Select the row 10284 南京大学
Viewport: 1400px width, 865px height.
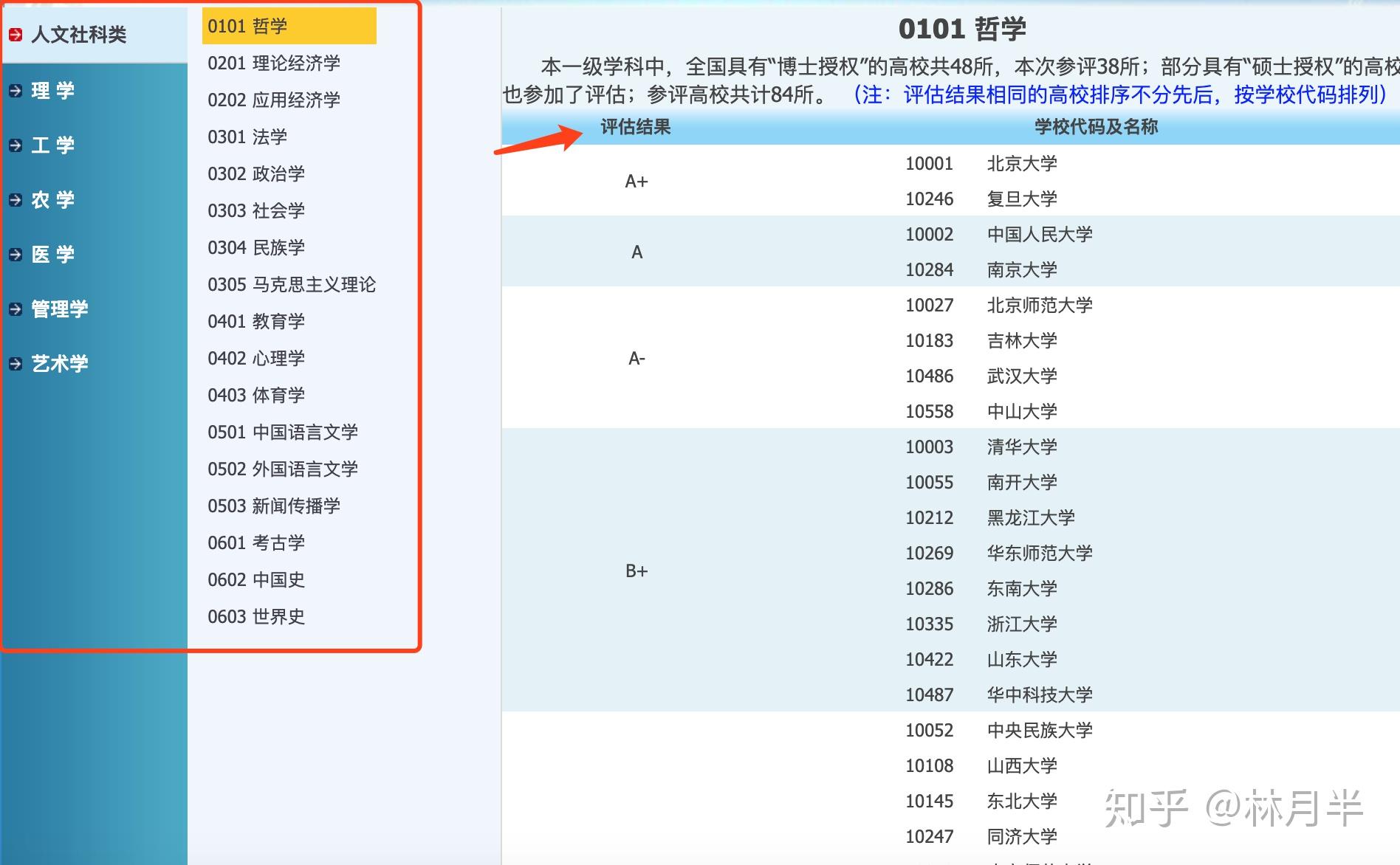click(x=981, y=269)
